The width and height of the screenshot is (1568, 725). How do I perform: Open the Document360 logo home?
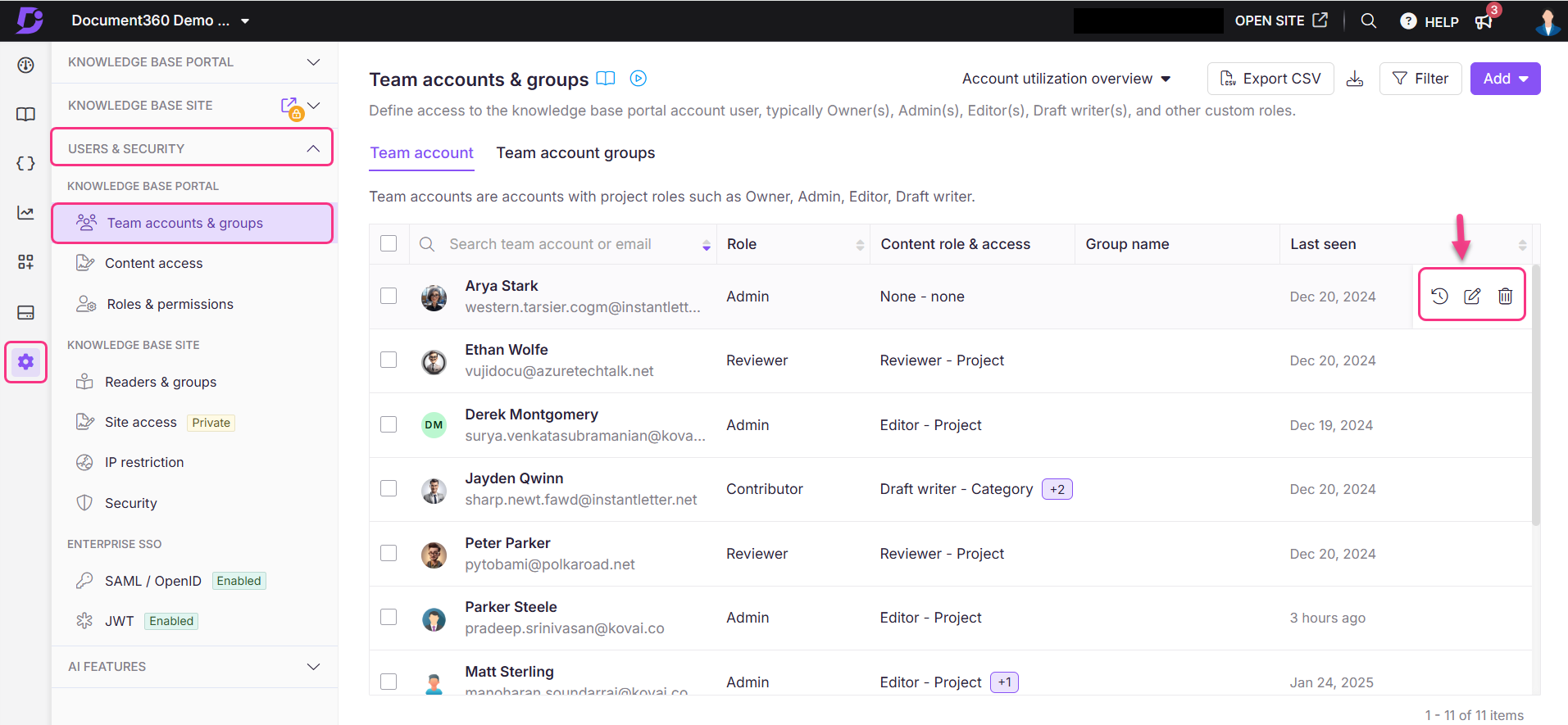coord(30,20)
